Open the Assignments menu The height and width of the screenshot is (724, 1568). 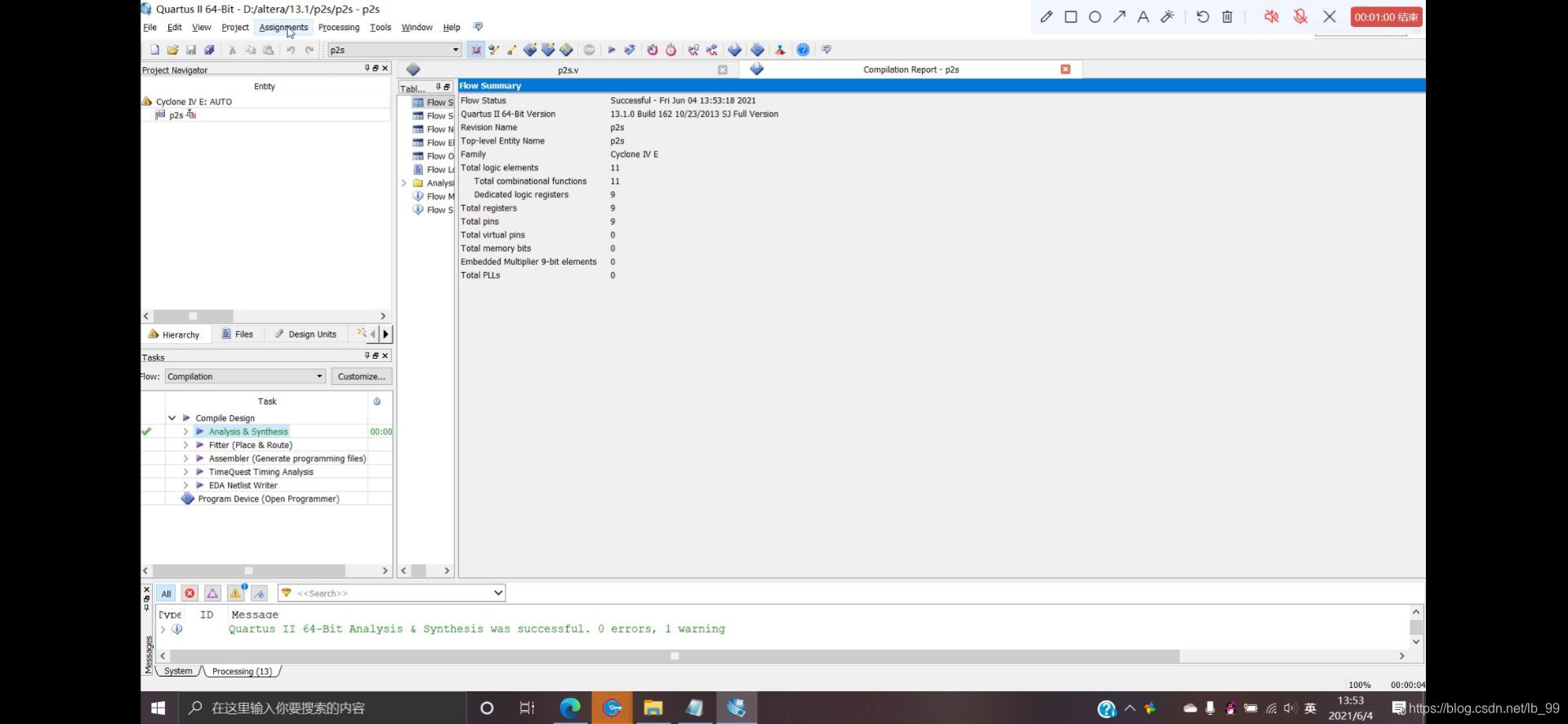(x=283, y=27)
